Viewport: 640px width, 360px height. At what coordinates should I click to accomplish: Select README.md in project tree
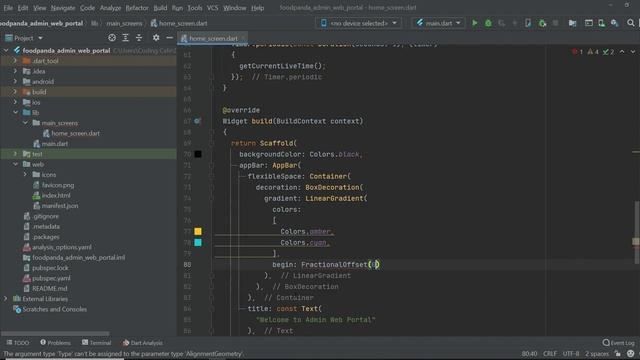(x=45, y=289)
